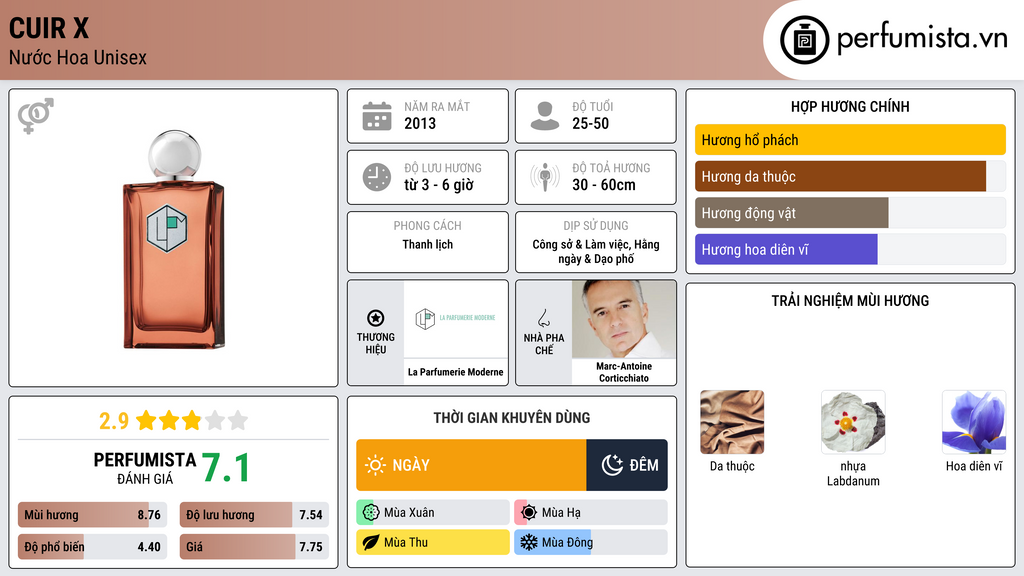Click the THỜI GIAN KHUYÊN DÙNG heading
This screenshot has width=1024, height=576.
point(511,418)
